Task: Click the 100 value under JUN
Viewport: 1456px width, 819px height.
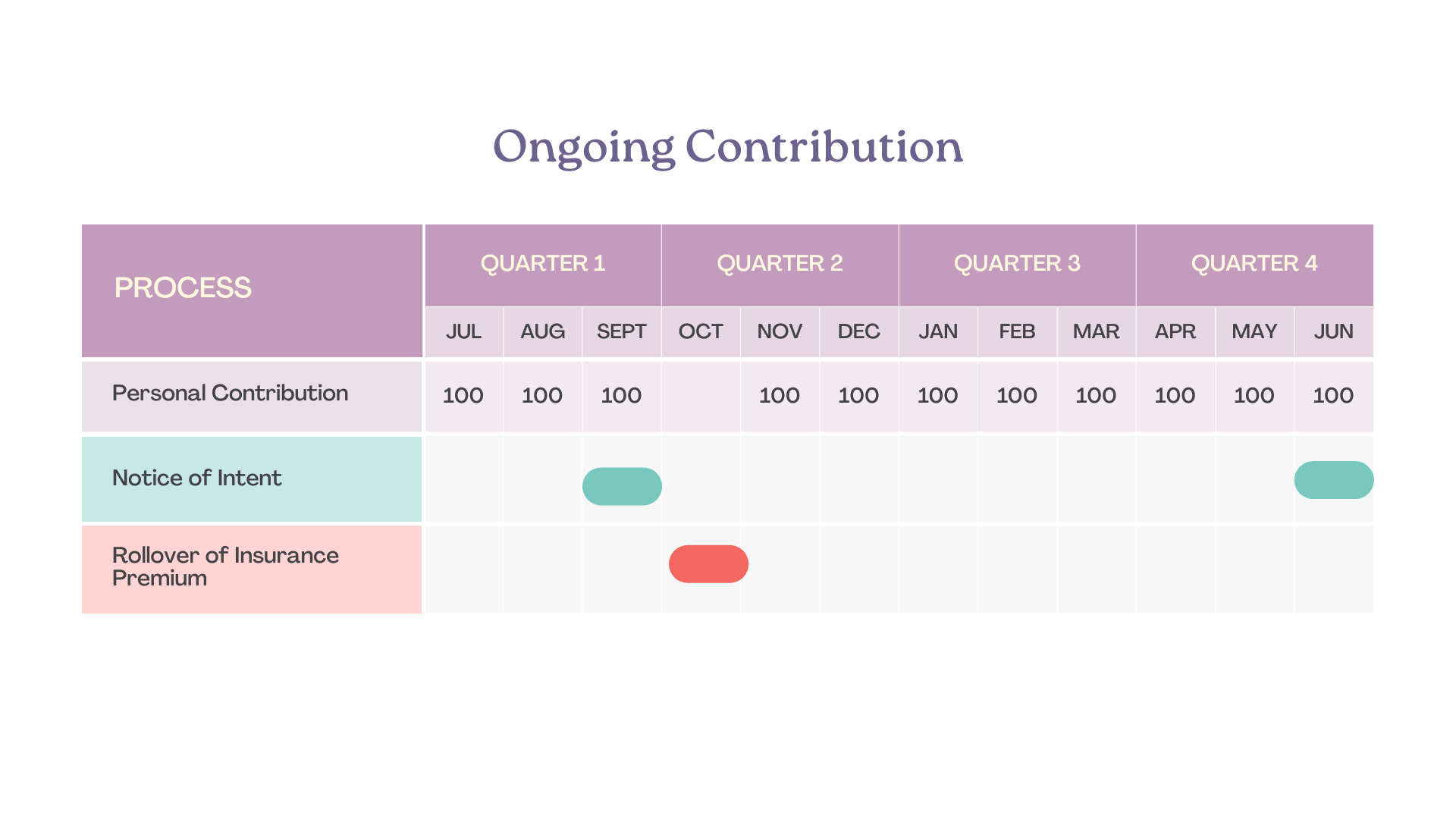Action: pos(1333,396)
